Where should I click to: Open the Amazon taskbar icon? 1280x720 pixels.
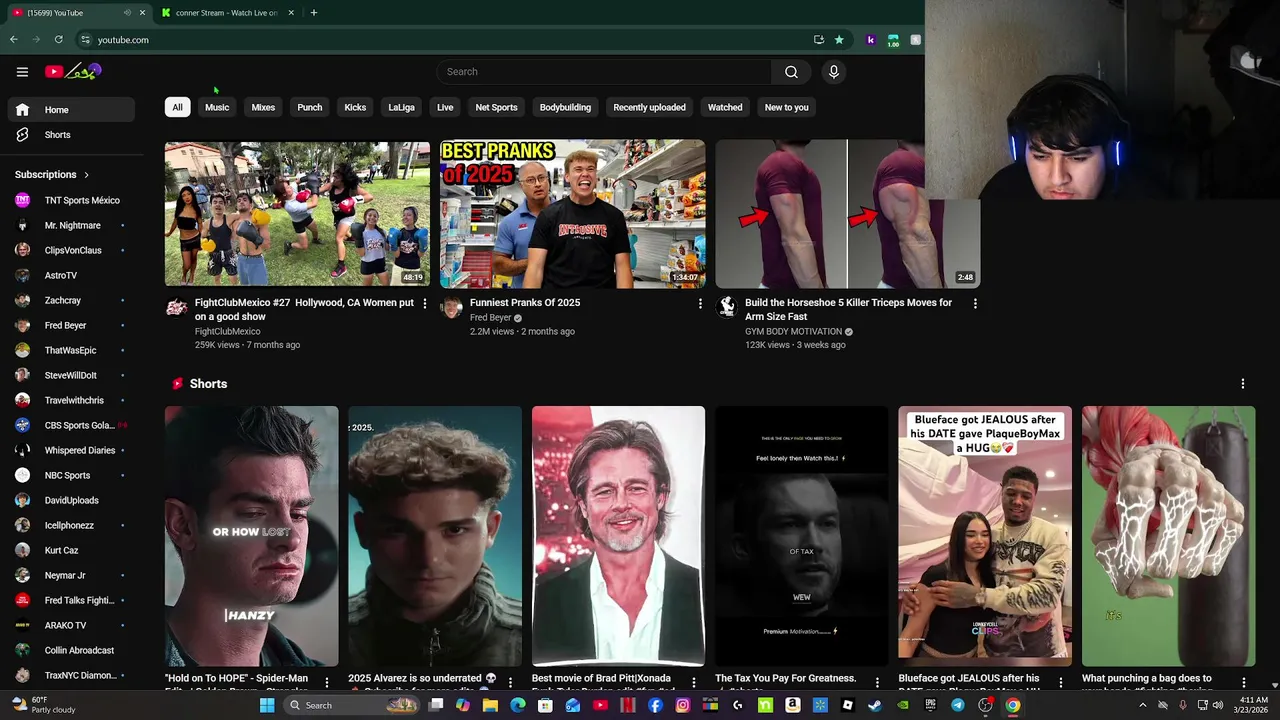[792, 705]
